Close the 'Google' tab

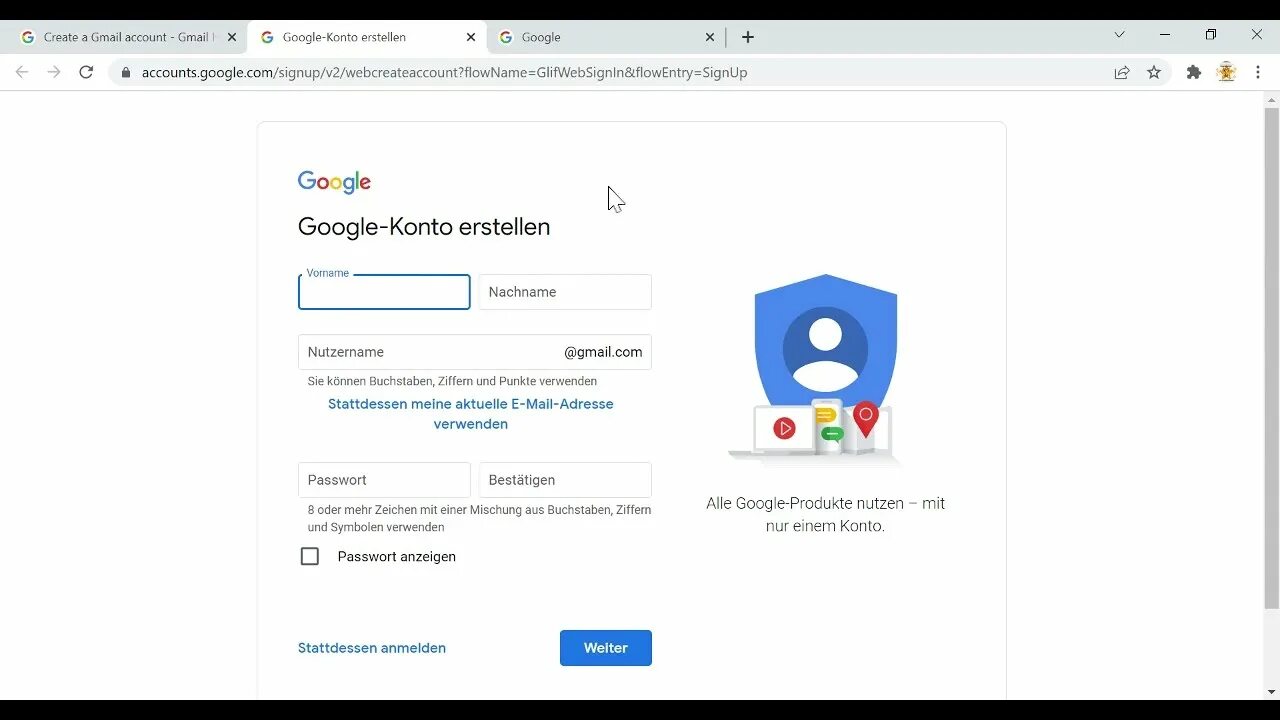[x=710, y=37]
